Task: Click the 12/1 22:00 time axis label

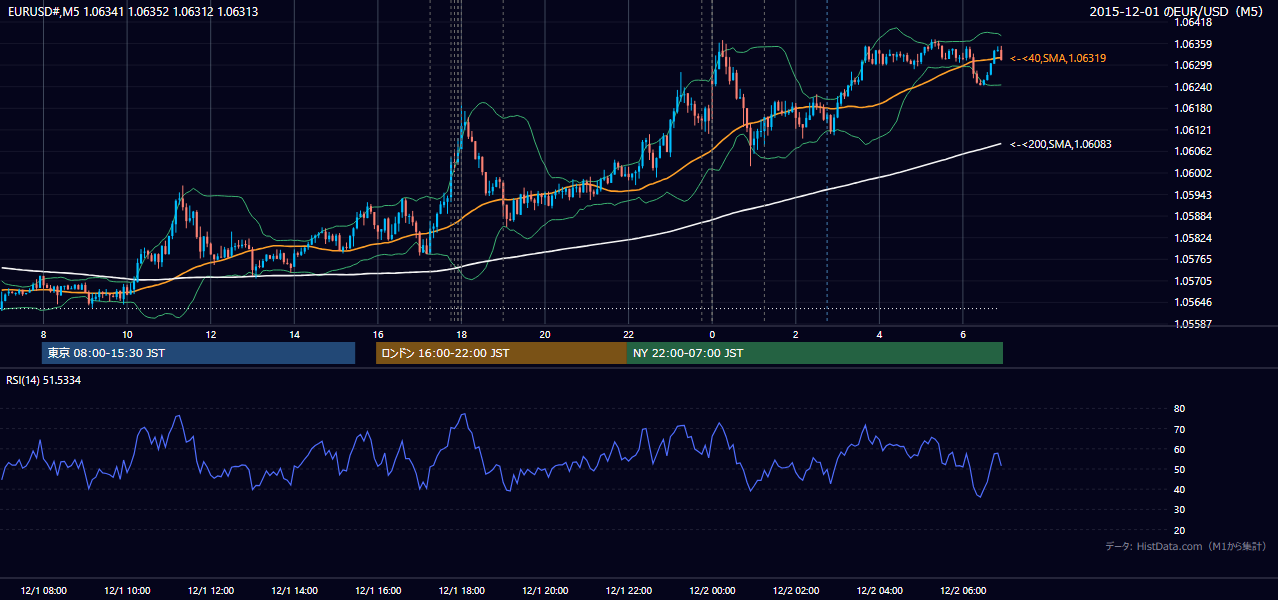Action: point(628,591)
